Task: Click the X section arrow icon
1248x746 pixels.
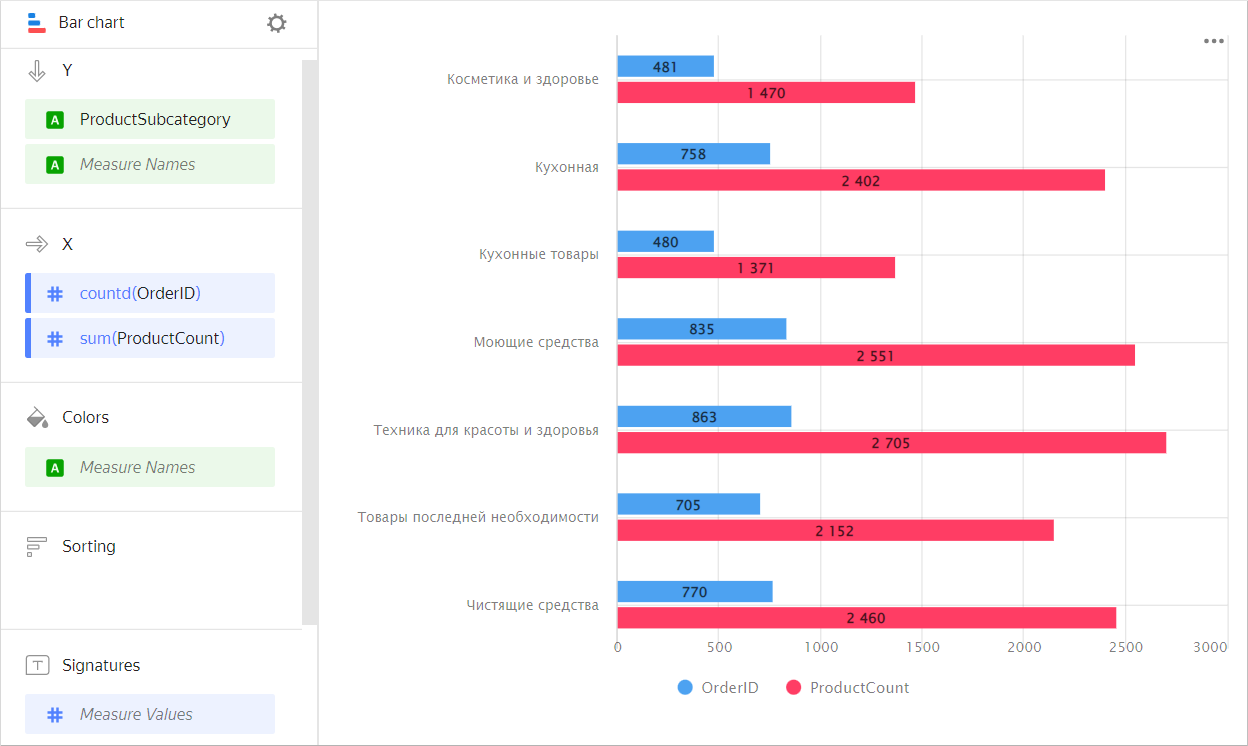Action: (x=37, y=243)
